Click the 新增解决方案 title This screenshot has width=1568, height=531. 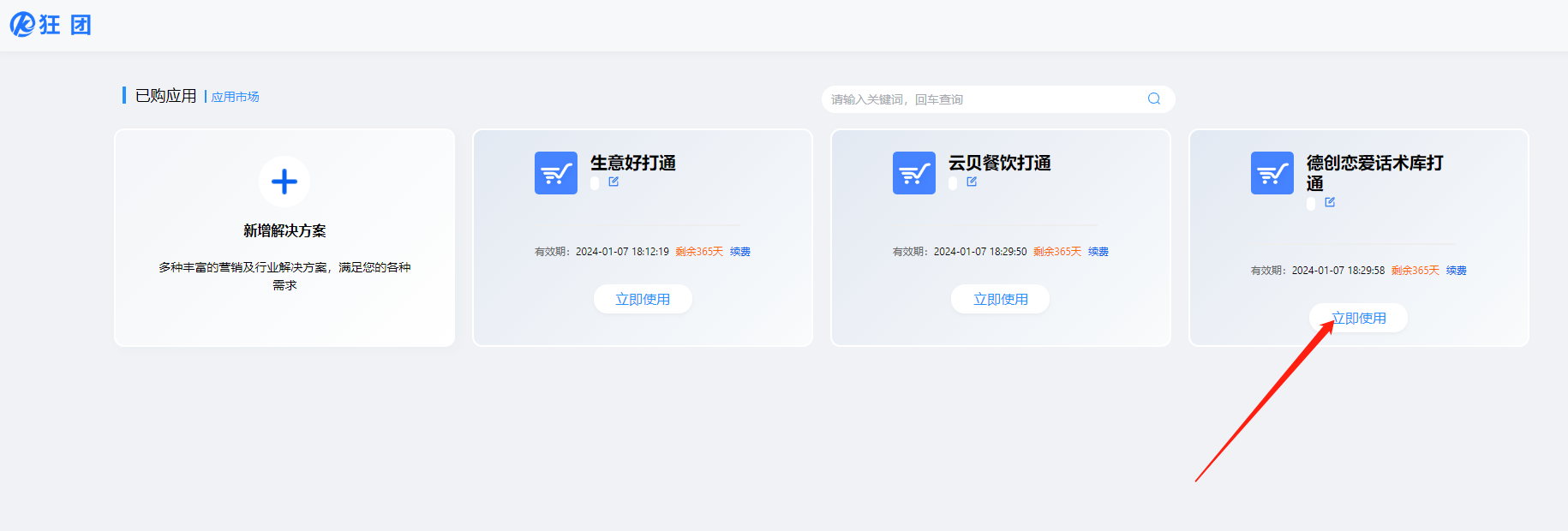point(284,230)
